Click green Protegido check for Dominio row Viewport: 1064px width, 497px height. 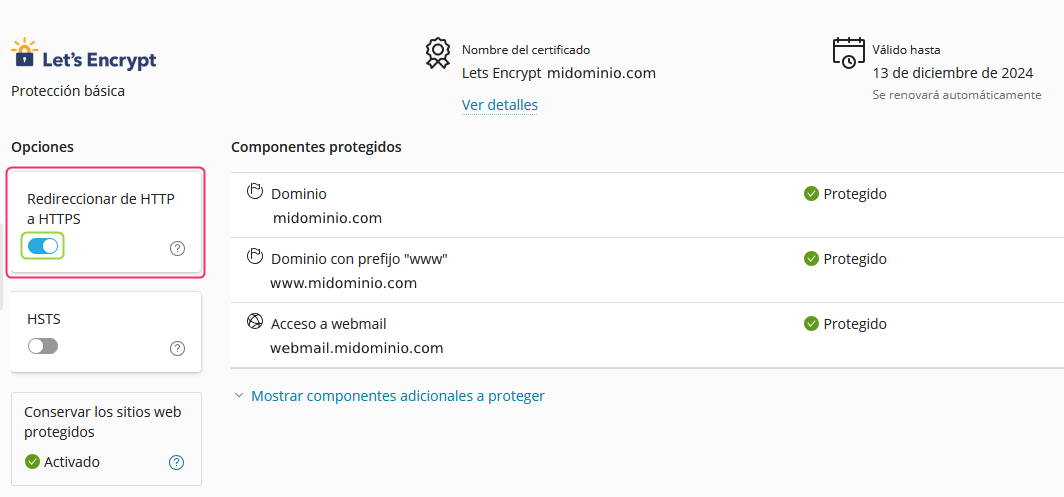point(811,194)
